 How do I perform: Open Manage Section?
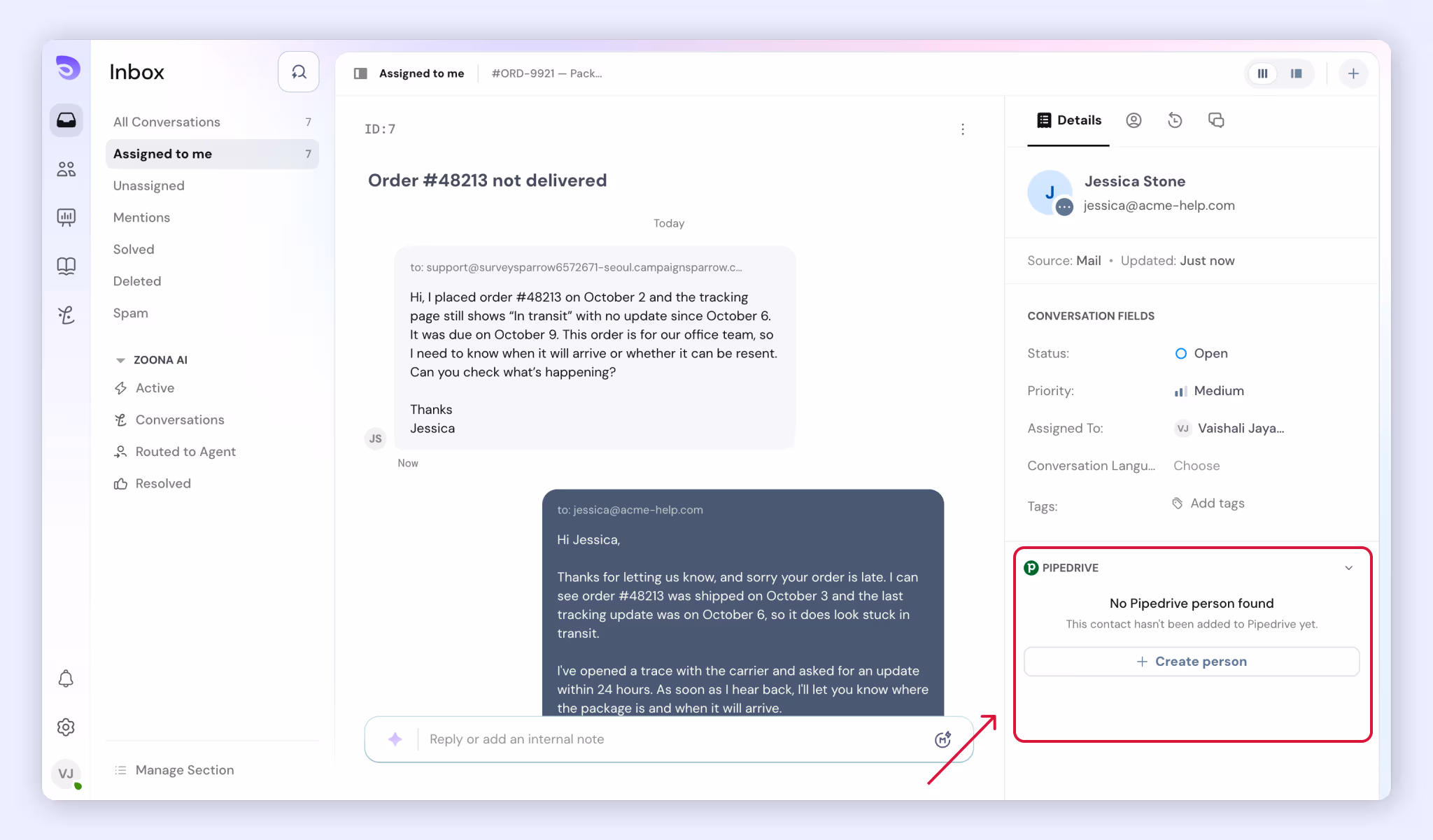pos(174,770)
